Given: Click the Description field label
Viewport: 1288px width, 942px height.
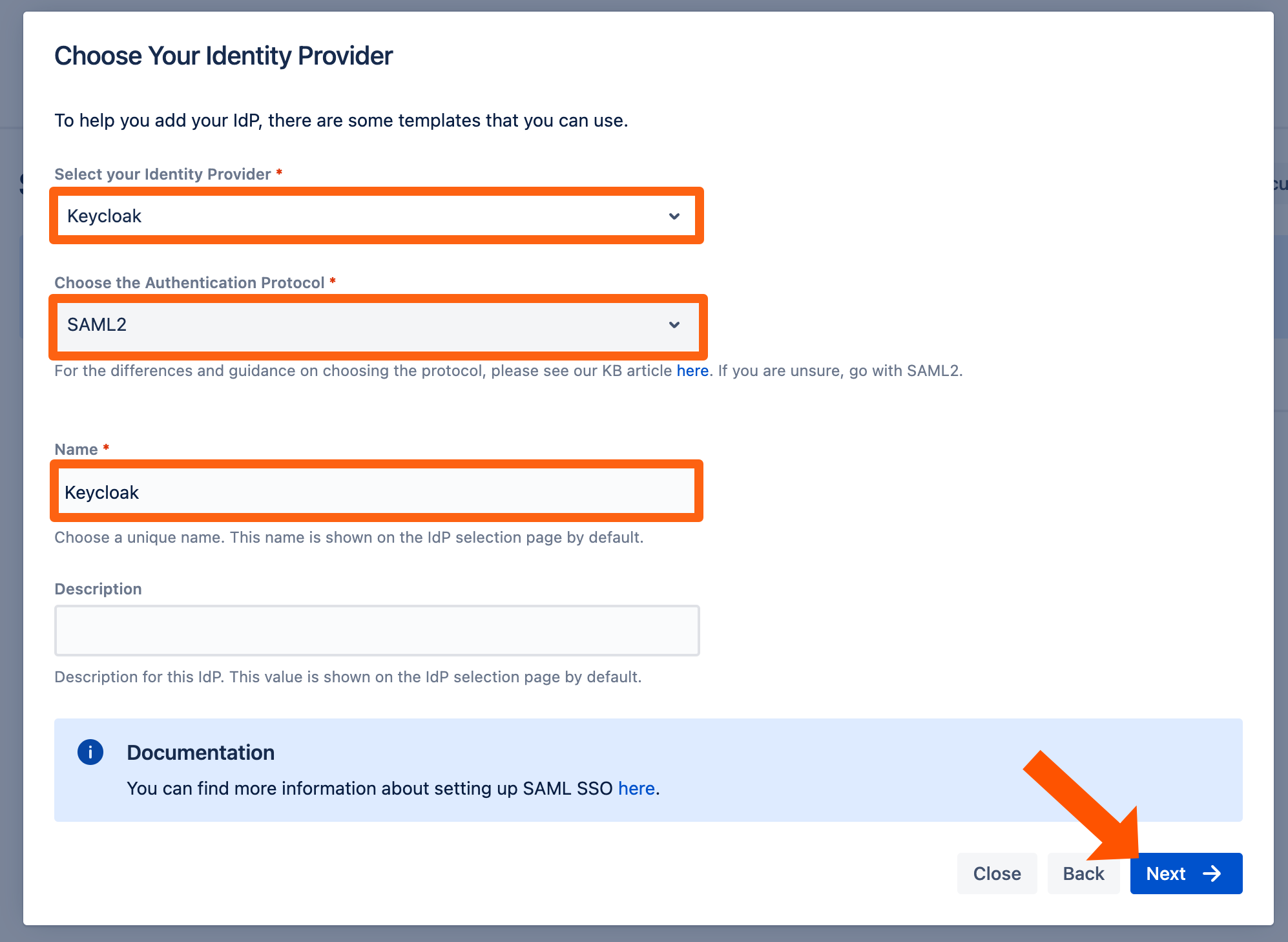Looking at the screenshot, I should tap(98, 589).
